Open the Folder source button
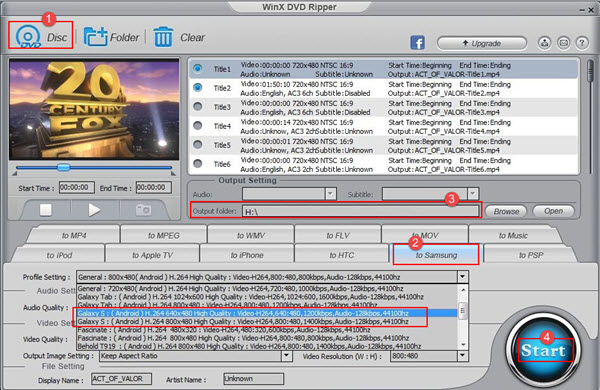This screenshot has height=390, width=600. click(x=111, y=37)
